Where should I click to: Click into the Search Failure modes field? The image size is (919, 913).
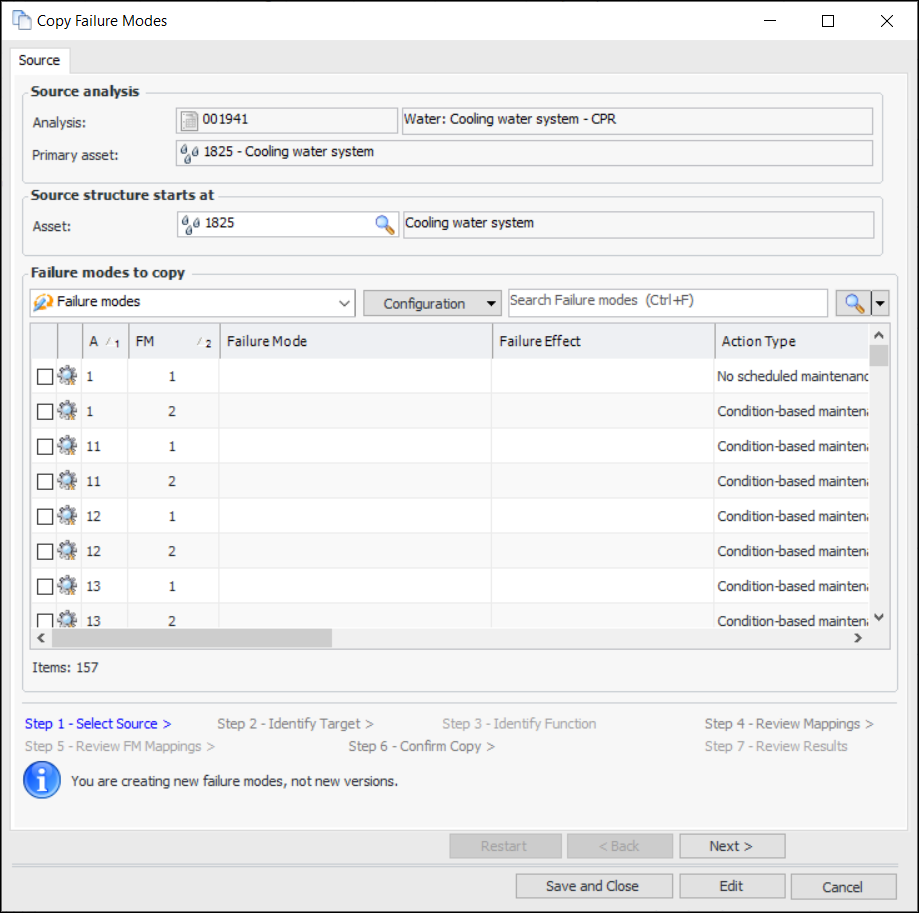click(x=667, y=301)
